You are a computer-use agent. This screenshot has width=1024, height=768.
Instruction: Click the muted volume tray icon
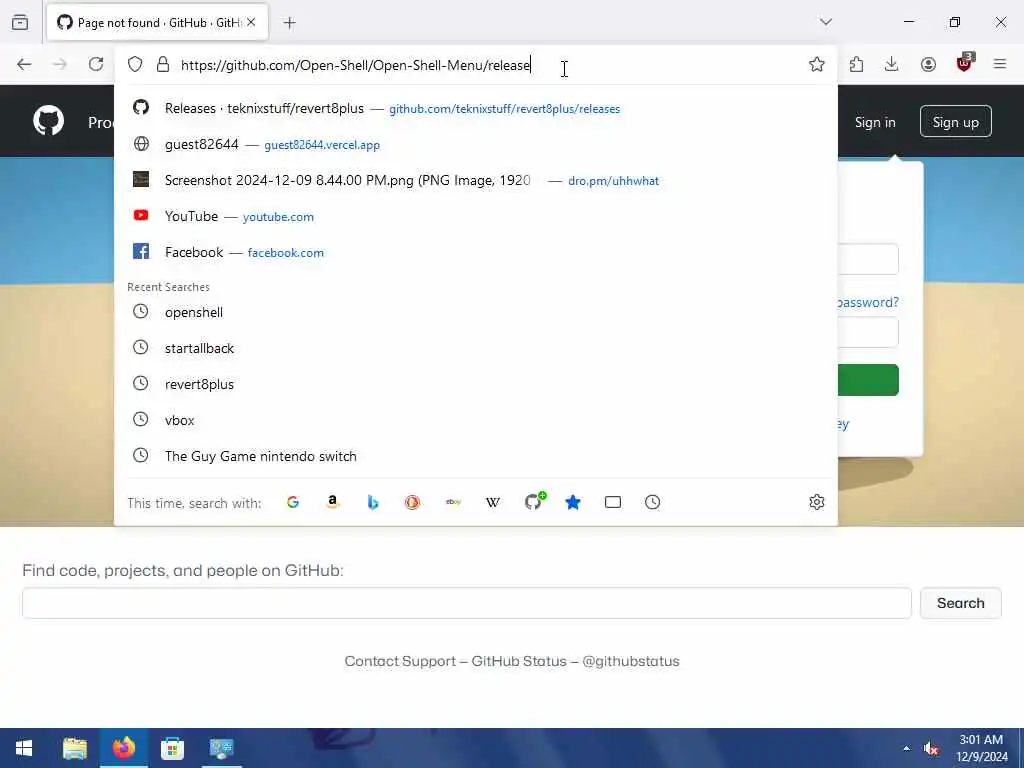(931, 748)
